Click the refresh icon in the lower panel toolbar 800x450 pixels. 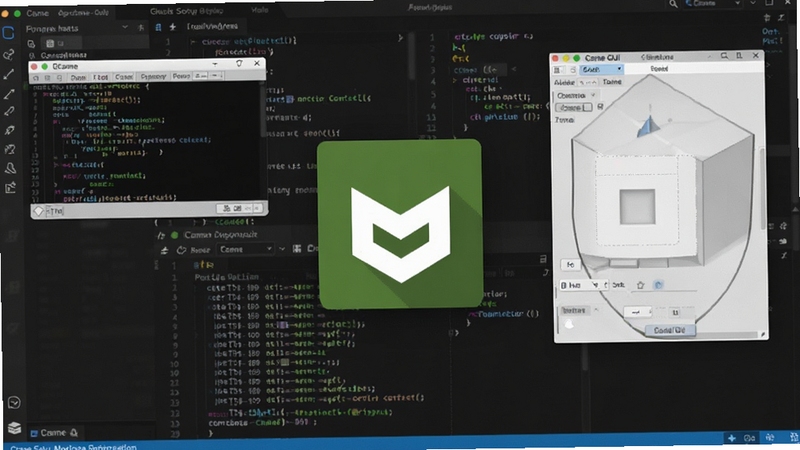[x=181, y=250]
